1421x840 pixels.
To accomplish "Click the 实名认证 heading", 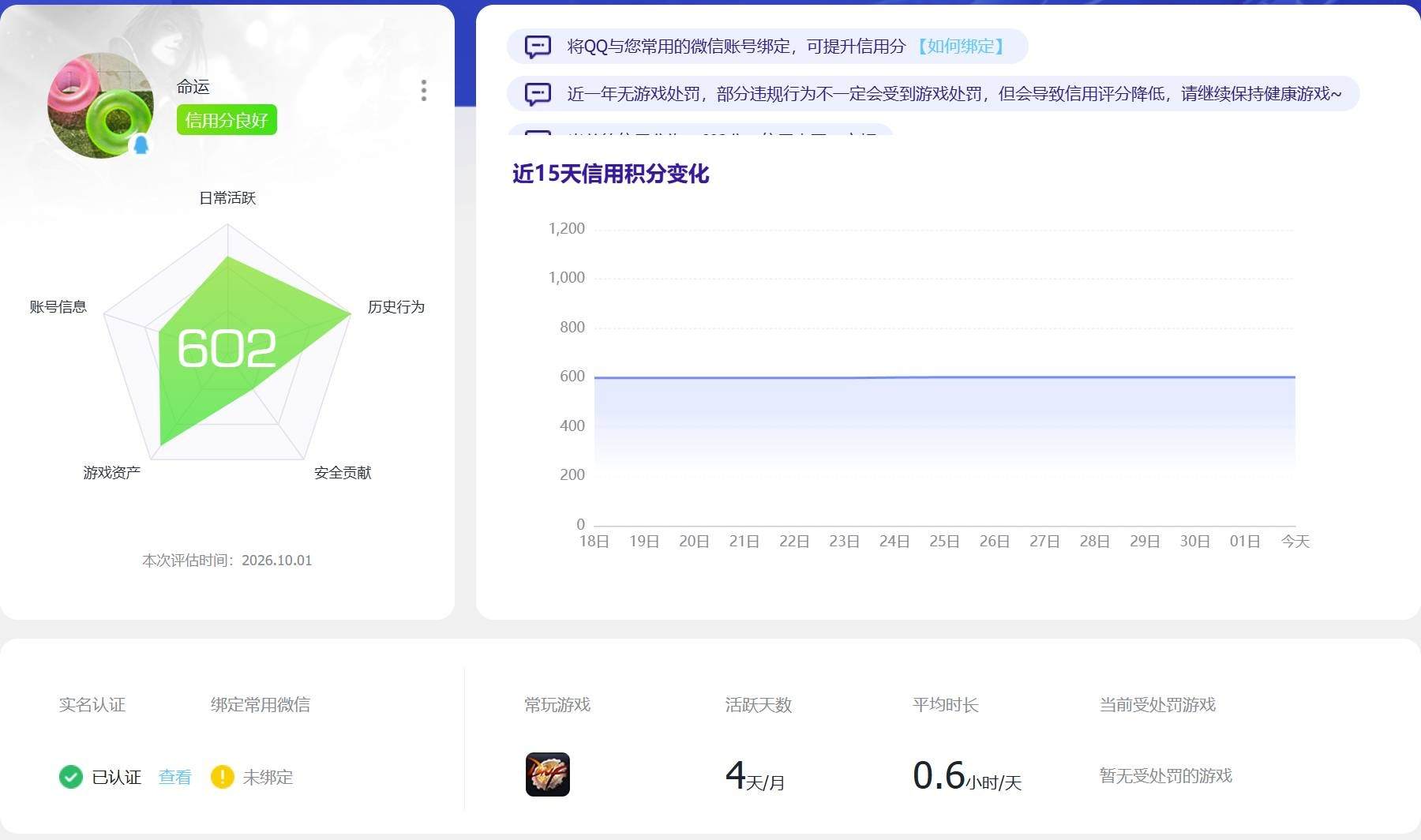I will tap(92, 705).
